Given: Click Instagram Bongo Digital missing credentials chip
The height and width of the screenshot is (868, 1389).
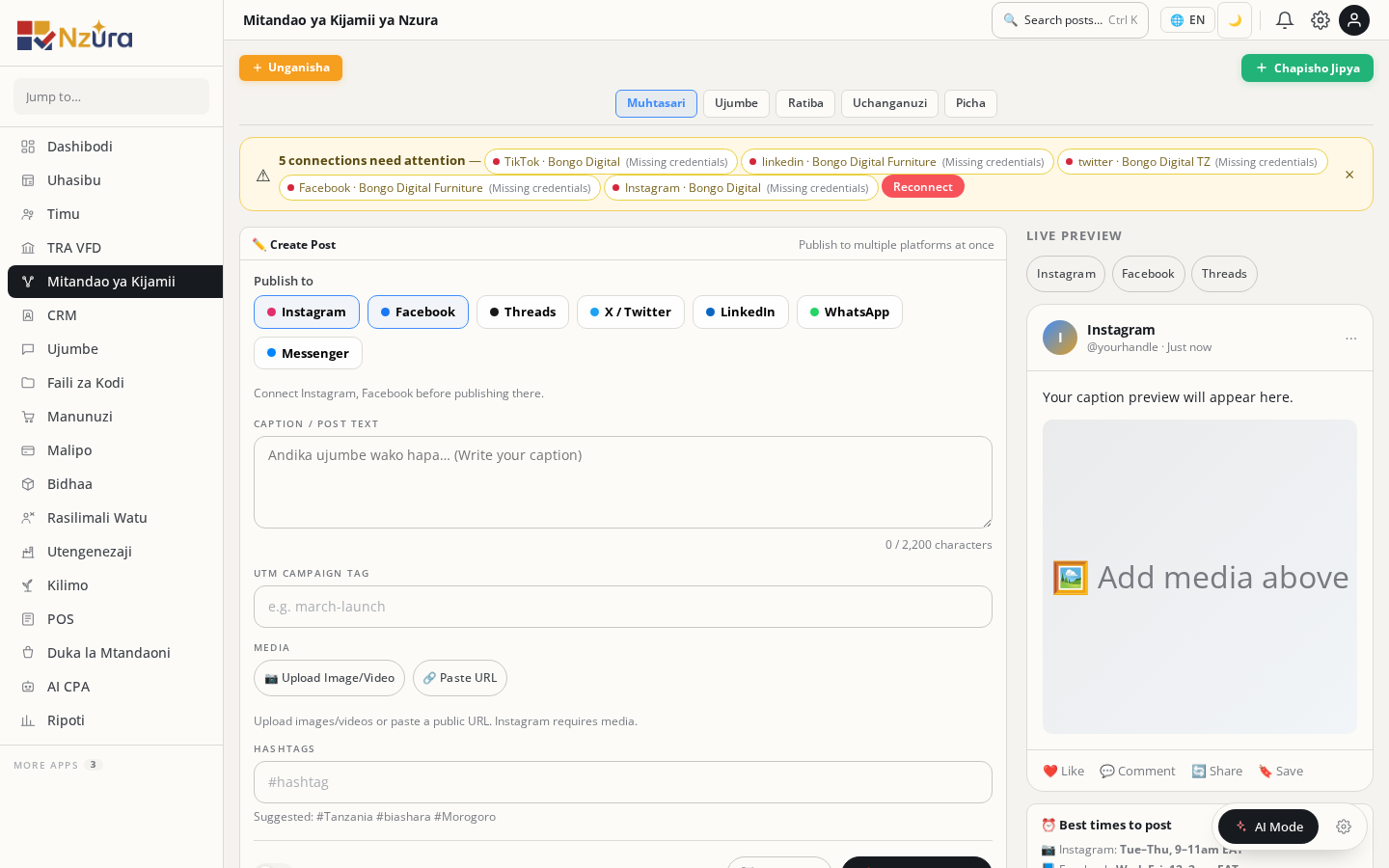Looking at the screenshot, I should tap(741, 188).
